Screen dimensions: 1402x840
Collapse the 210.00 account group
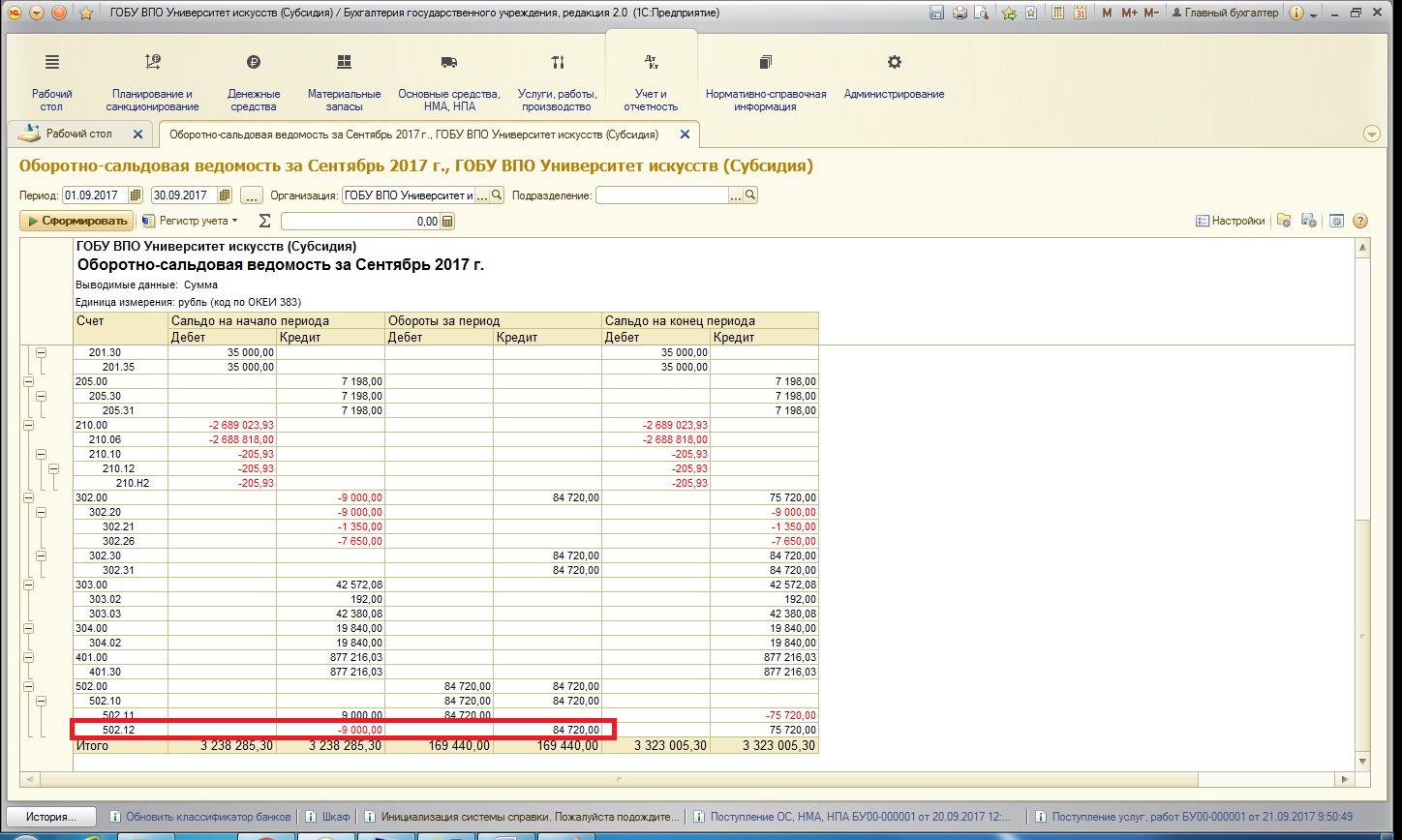(x=27, y=426)
